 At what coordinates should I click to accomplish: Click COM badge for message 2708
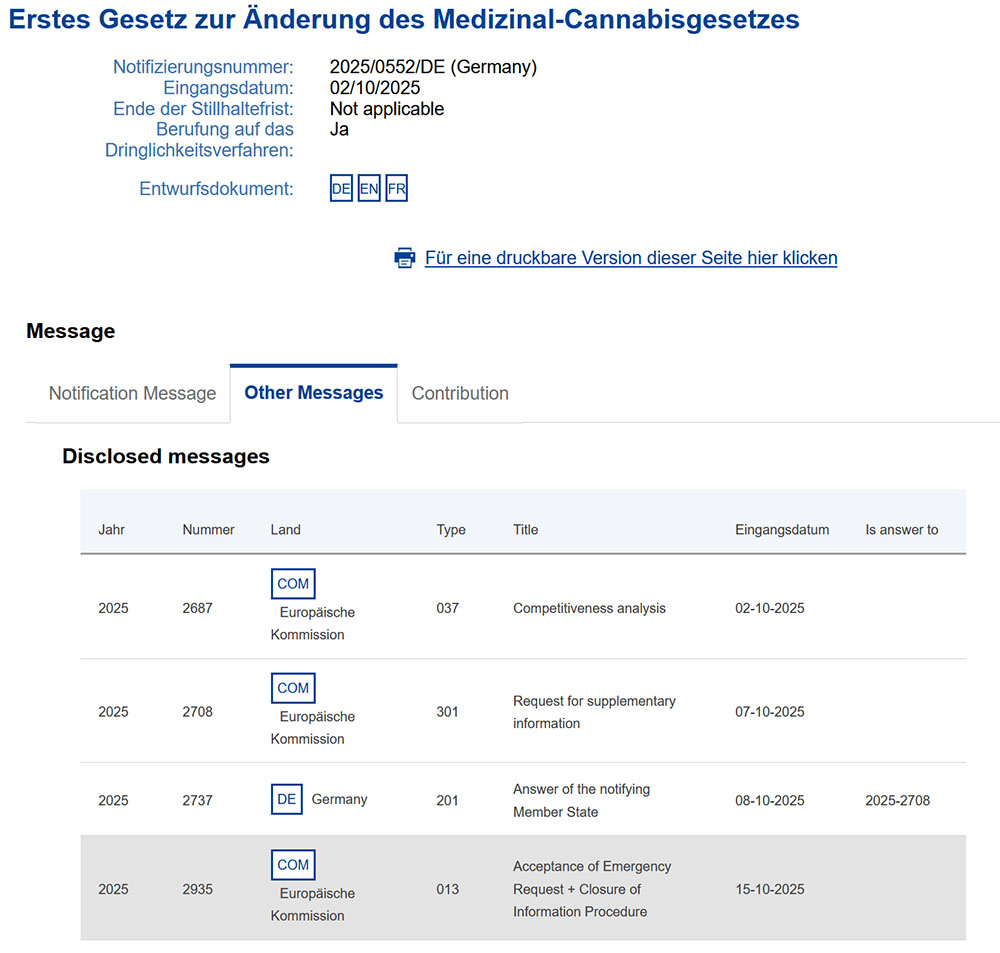coord(293,688)
